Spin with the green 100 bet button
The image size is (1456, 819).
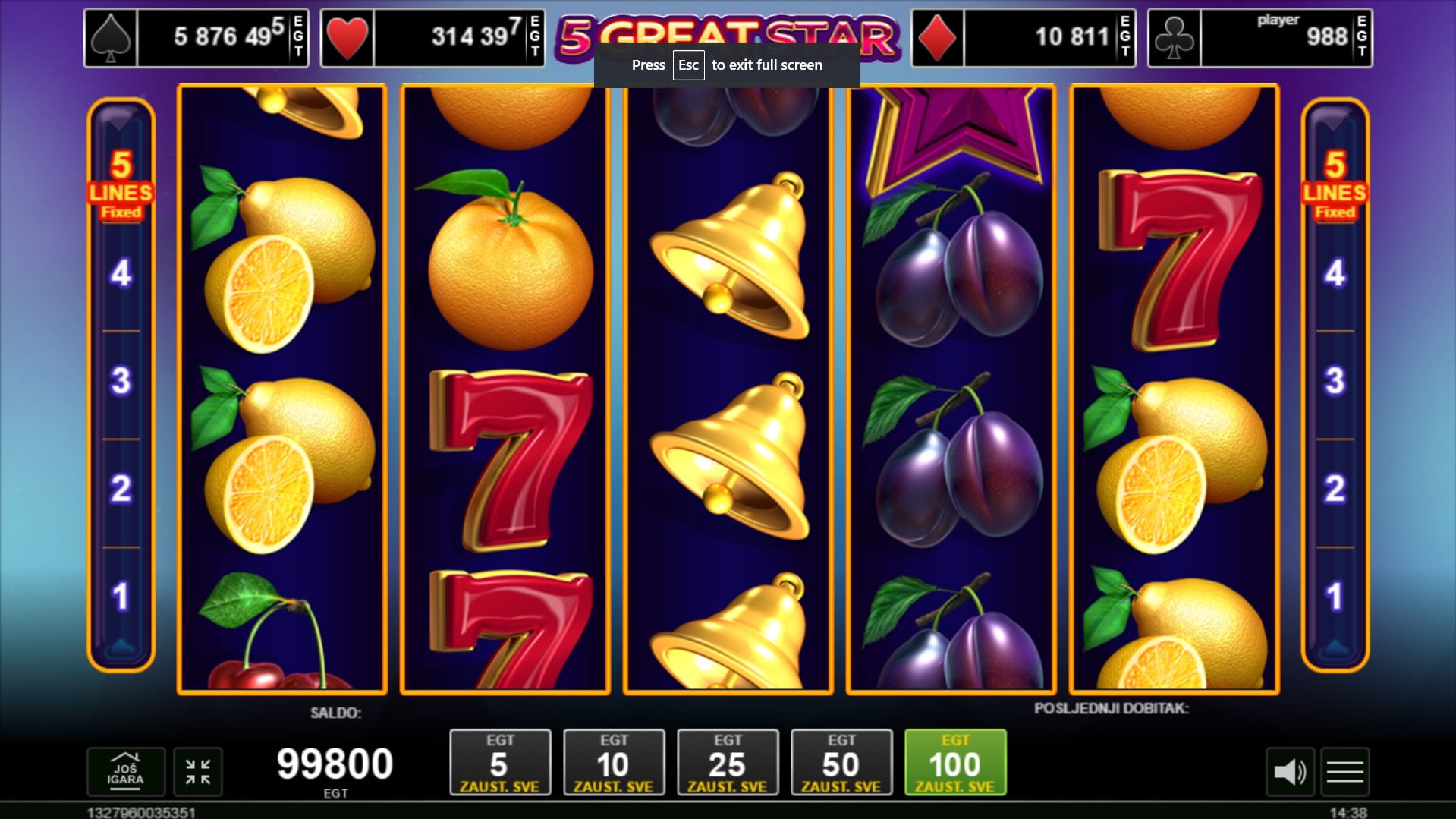[955, 762]
